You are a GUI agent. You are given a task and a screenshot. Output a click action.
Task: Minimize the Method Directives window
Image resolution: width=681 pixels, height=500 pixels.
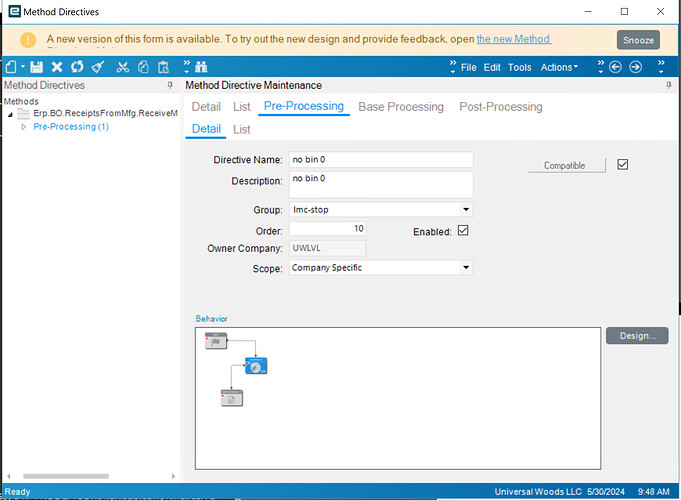click(x=588, y=12)
